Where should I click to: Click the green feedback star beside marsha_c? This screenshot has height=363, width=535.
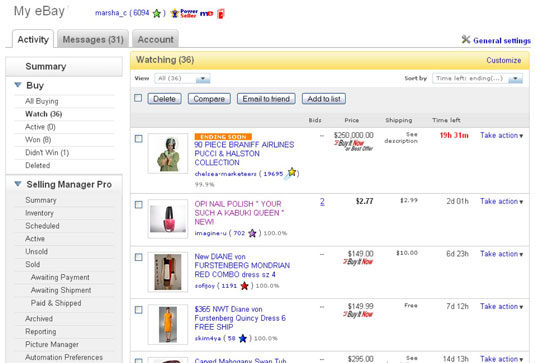click(x=157, y=13)
